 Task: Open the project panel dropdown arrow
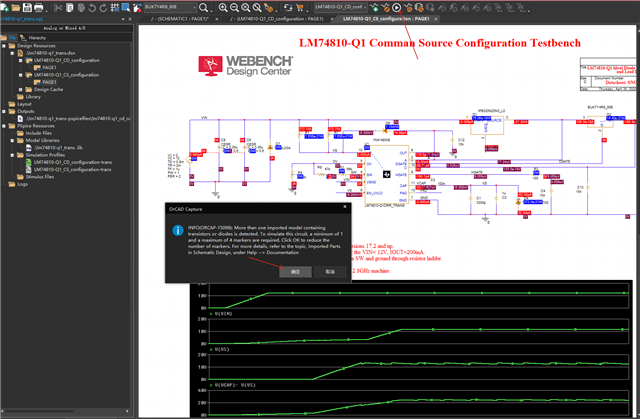point(123,19)
